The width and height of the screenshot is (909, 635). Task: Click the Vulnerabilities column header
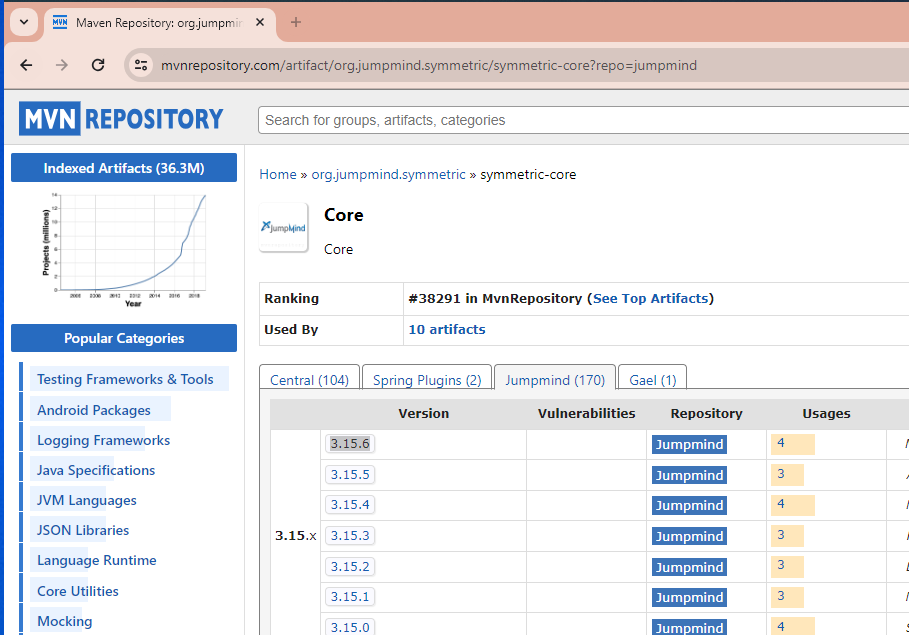(586, 413)
